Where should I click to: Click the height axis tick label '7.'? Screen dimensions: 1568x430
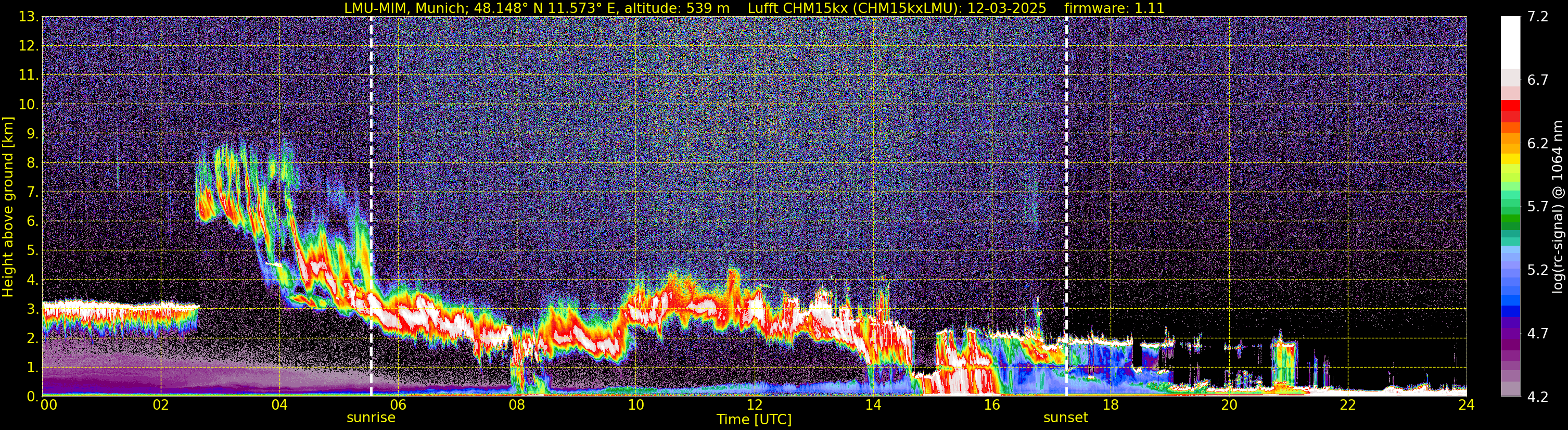pos(32,192)
